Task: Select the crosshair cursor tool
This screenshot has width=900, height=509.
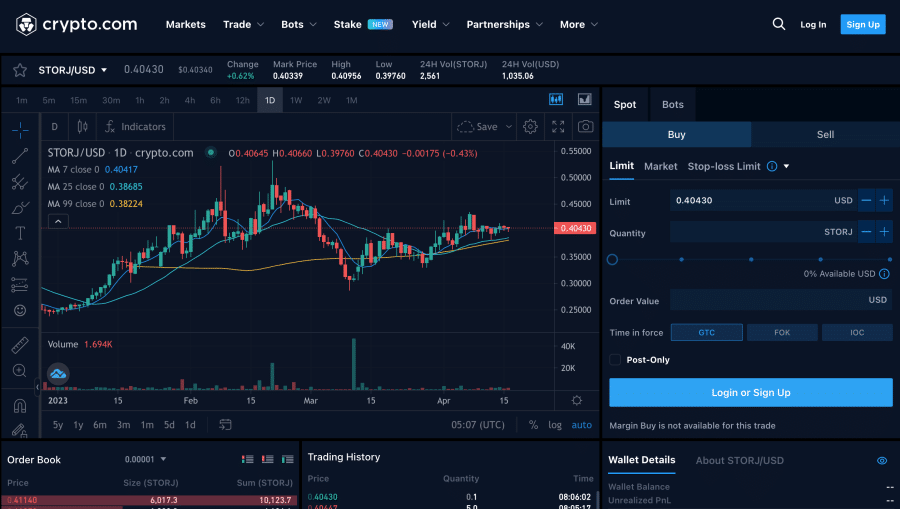Action: coord(20,130)
